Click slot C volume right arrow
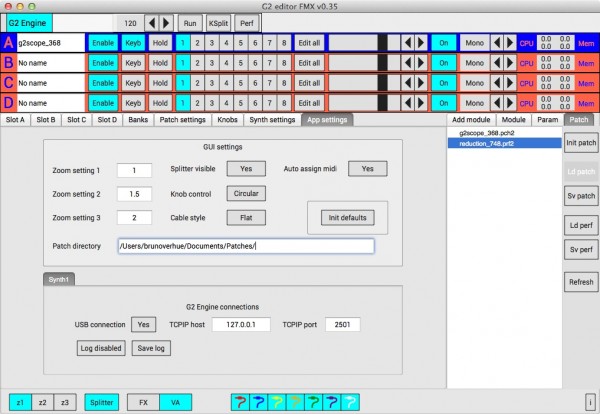The height and width of the screenshot is (414, 600). click(x=421, y=83)
